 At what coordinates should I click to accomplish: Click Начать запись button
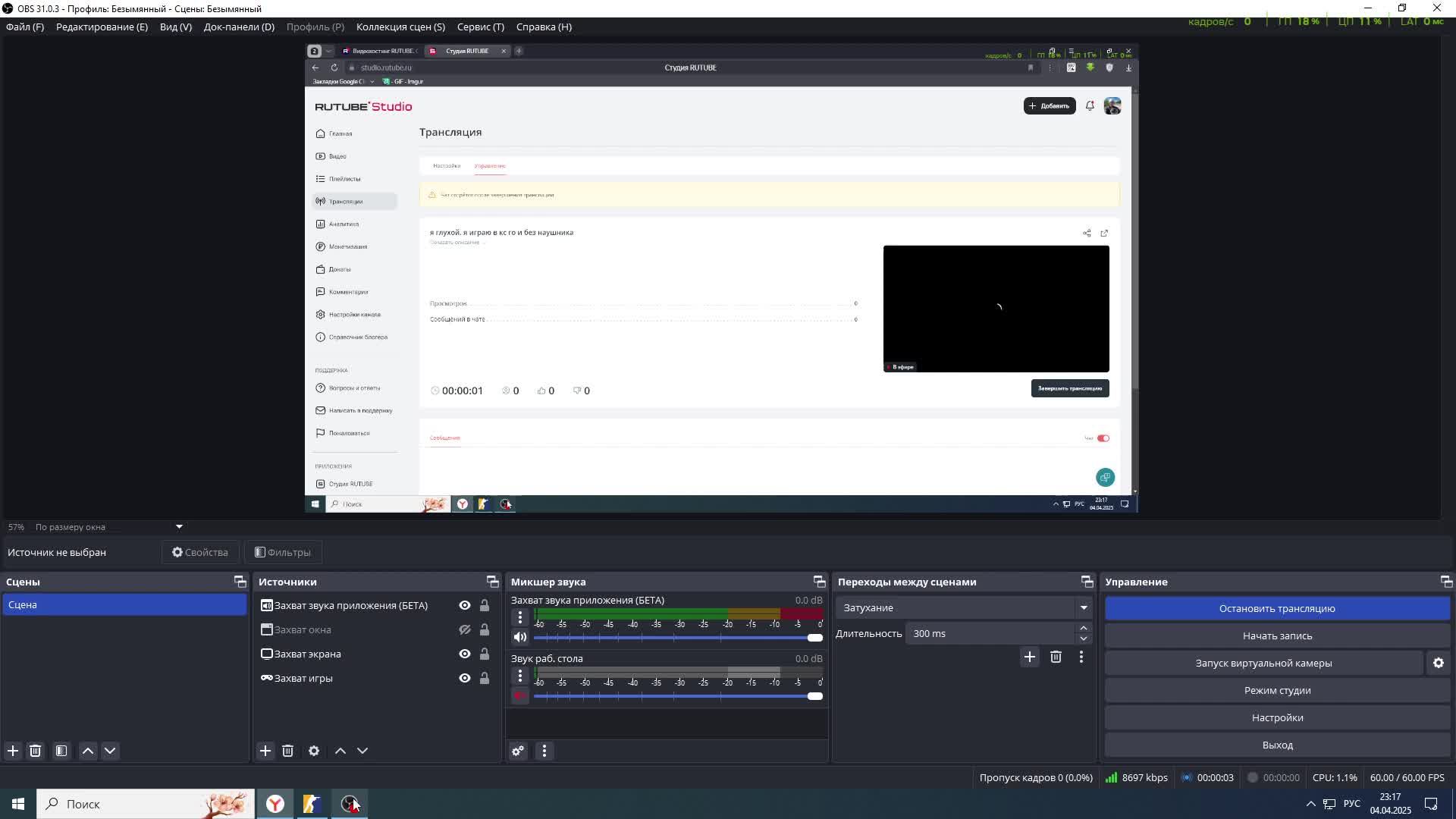click(1277, 635)
